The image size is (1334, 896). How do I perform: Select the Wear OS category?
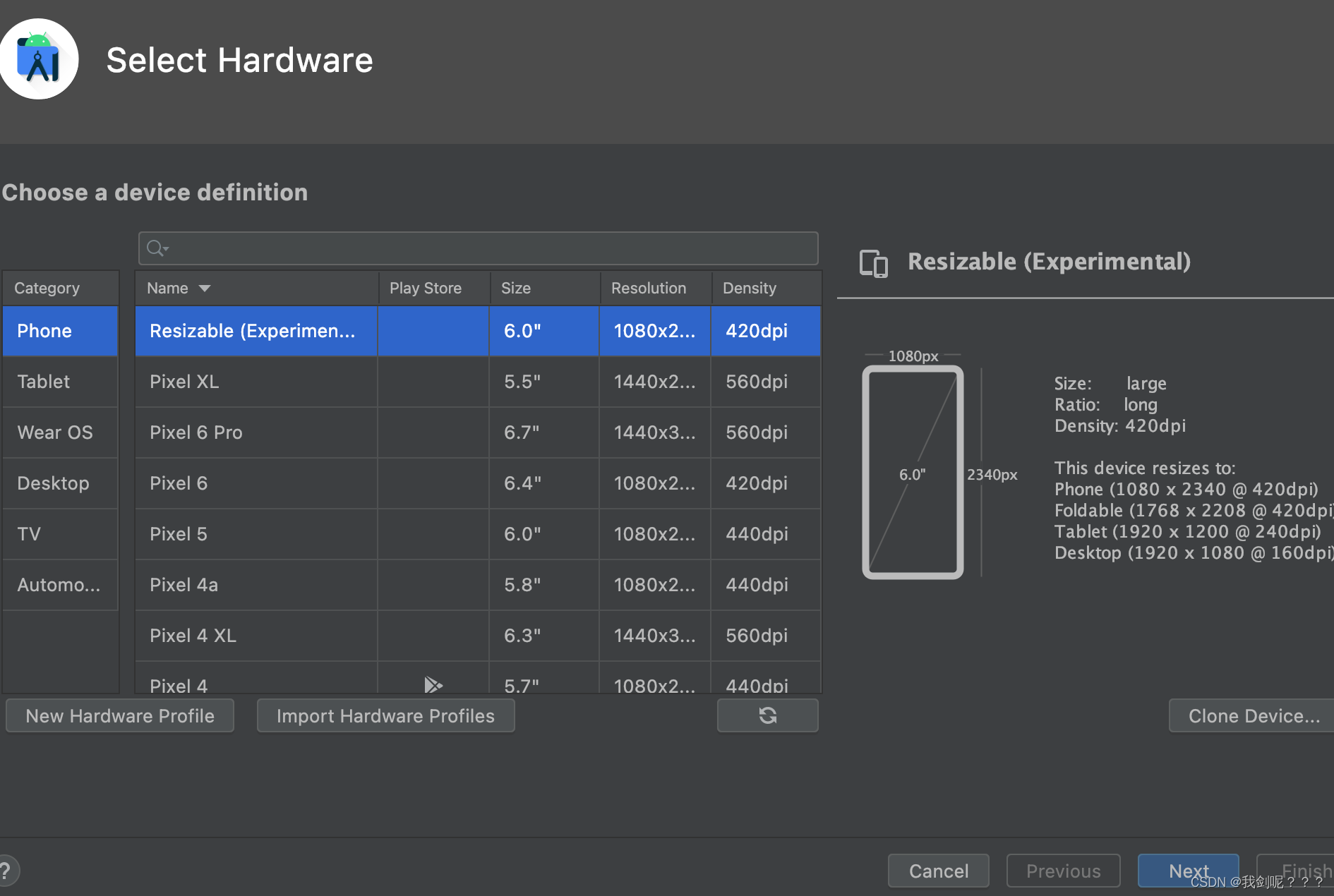pos(60,432)
